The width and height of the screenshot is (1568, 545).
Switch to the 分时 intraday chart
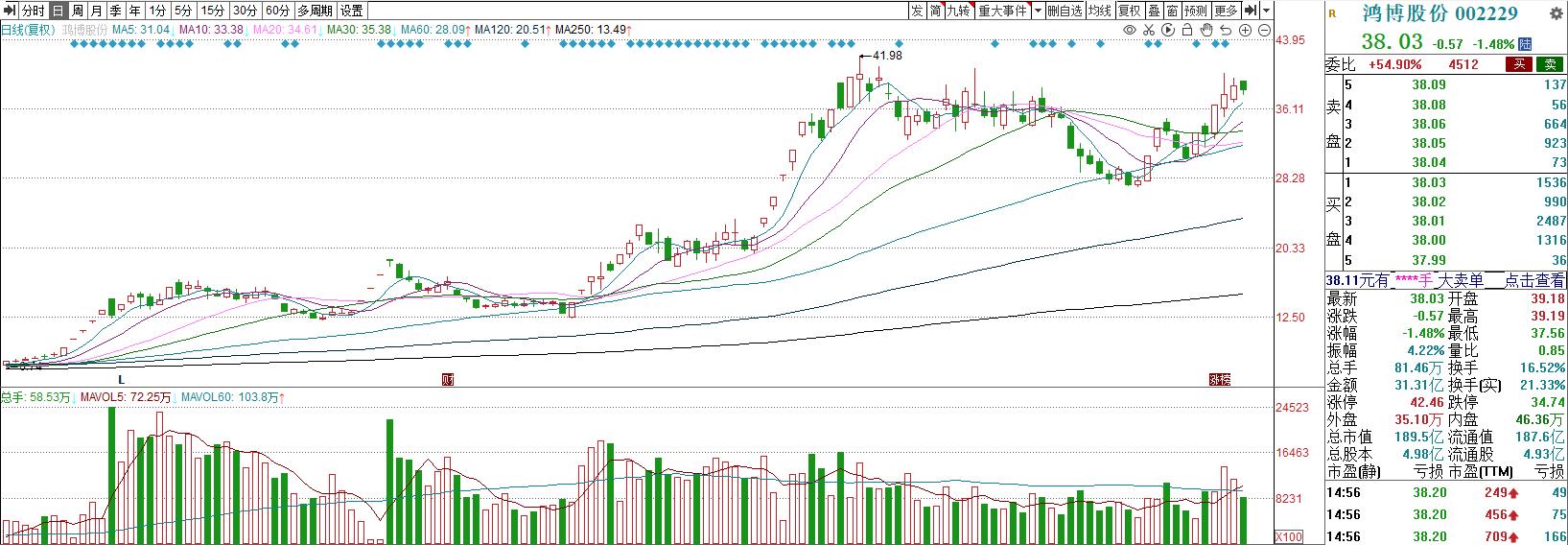coord(33,11)
